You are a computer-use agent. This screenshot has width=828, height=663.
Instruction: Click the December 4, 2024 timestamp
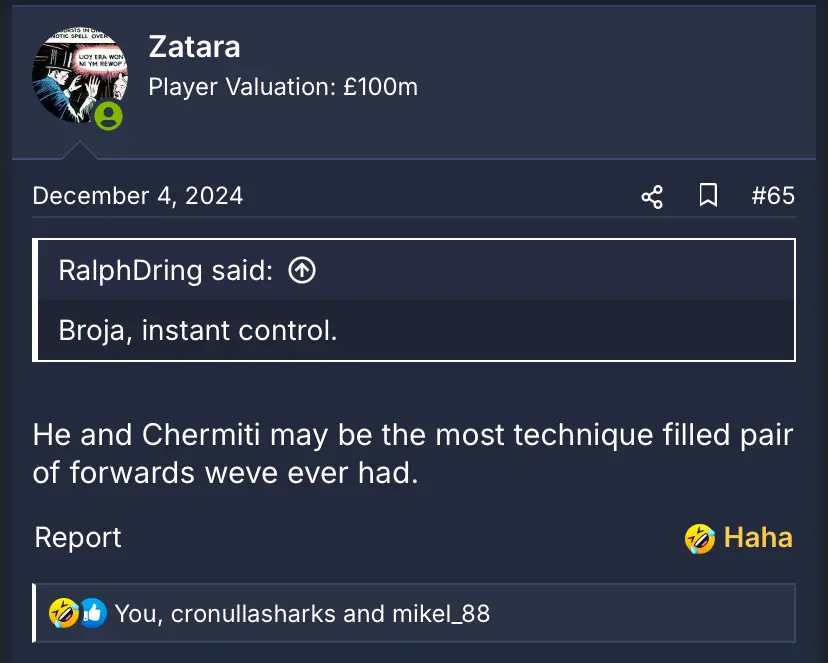[138, 195]
